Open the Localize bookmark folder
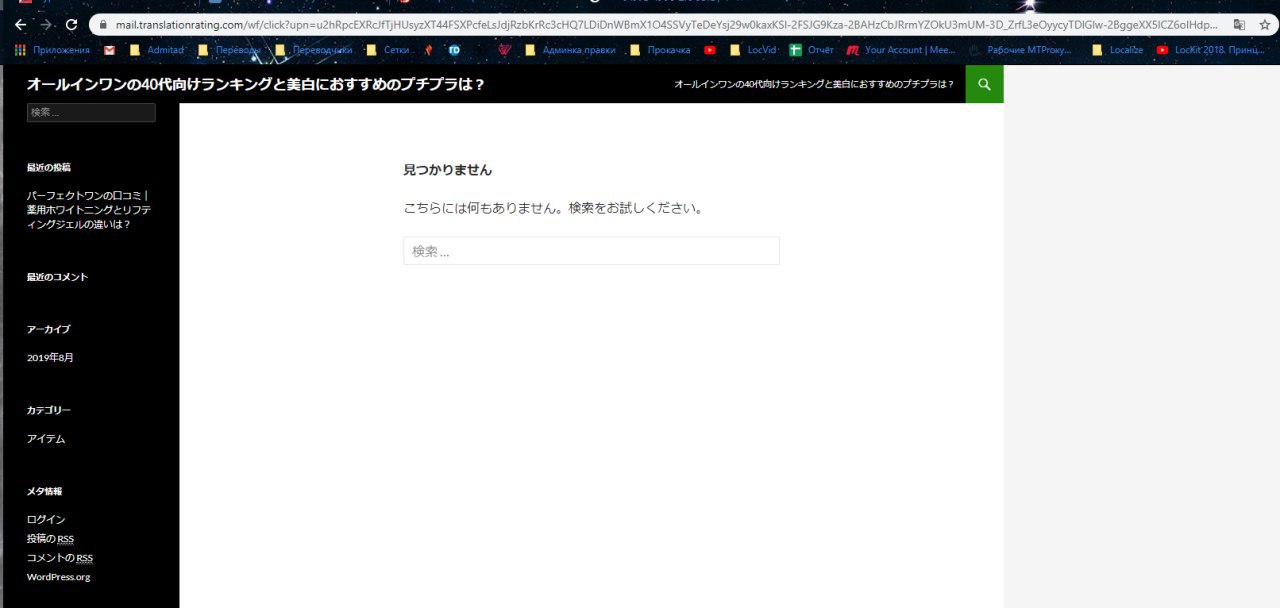The image size is (1280, 608). point(1117,49)
